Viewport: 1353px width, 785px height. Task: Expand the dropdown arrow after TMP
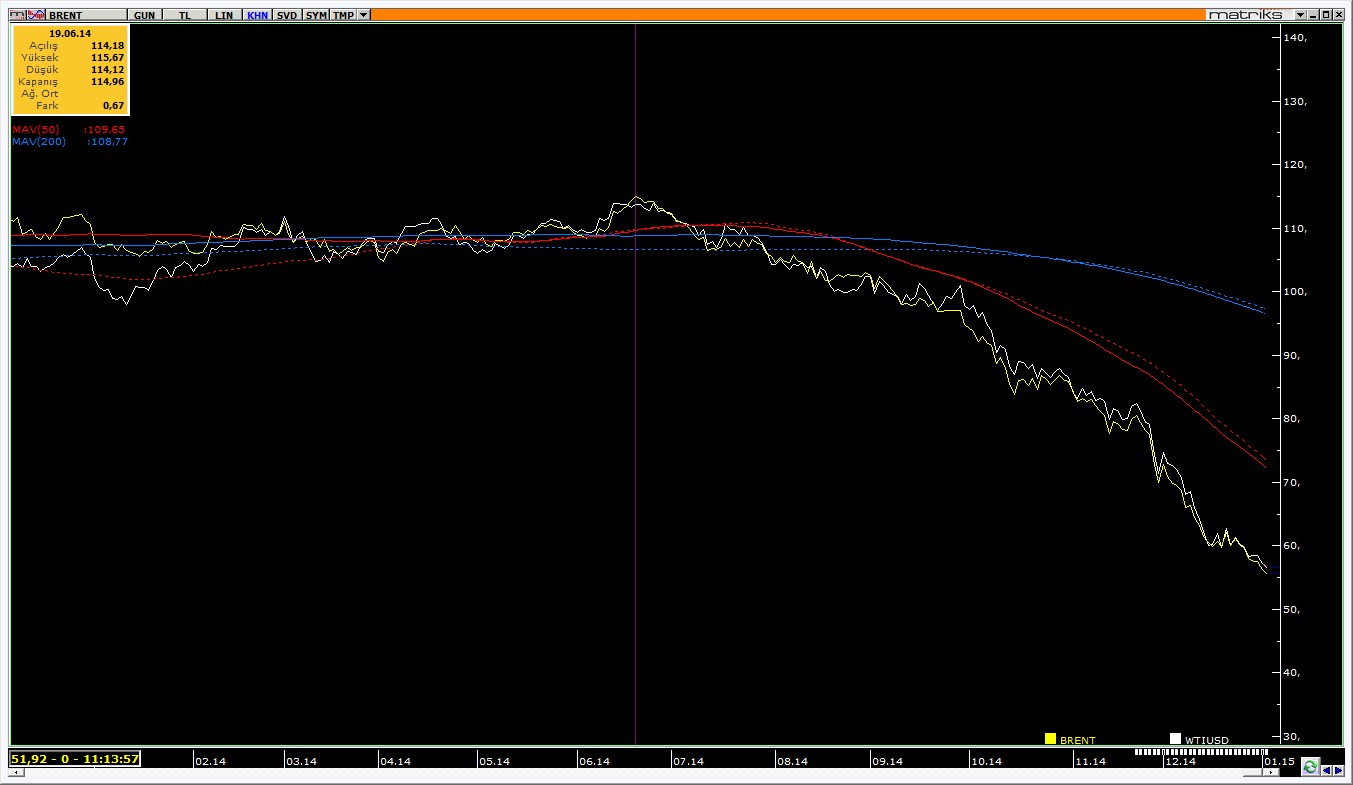(x=363, y=15)
